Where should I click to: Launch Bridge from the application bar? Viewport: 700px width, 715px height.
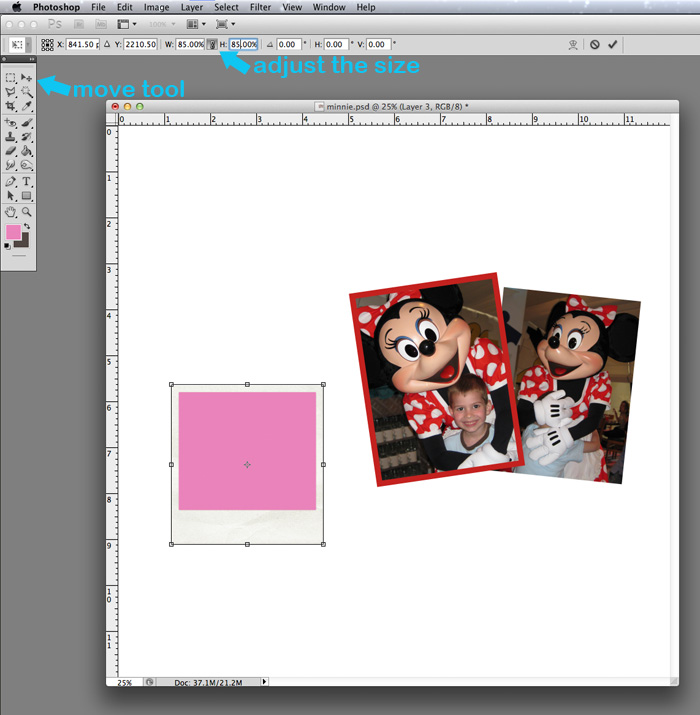[x=79, y=24]
